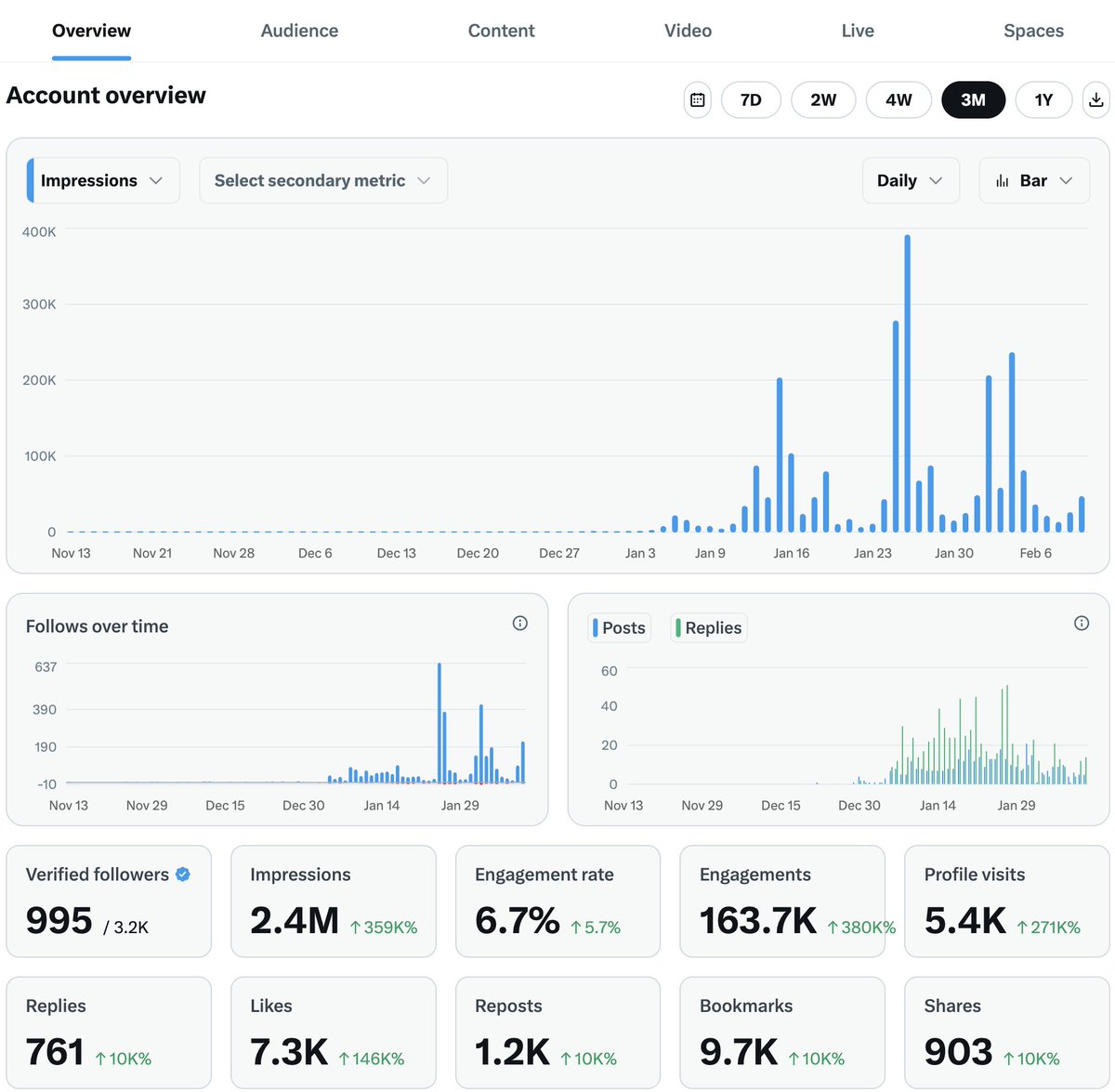Download the analytics data export
Image resolution: width=1115 pixels, height=1092 pixels.
tap(1096, 99)
